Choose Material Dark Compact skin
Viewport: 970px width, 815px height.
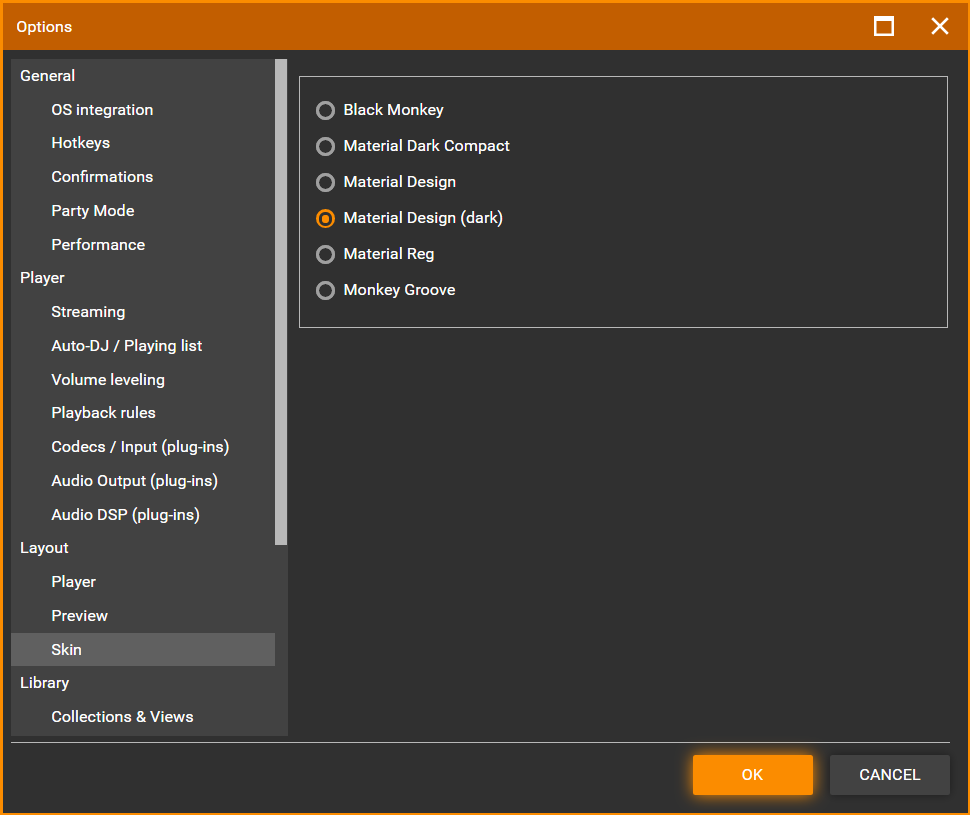(x=325, y=146)
